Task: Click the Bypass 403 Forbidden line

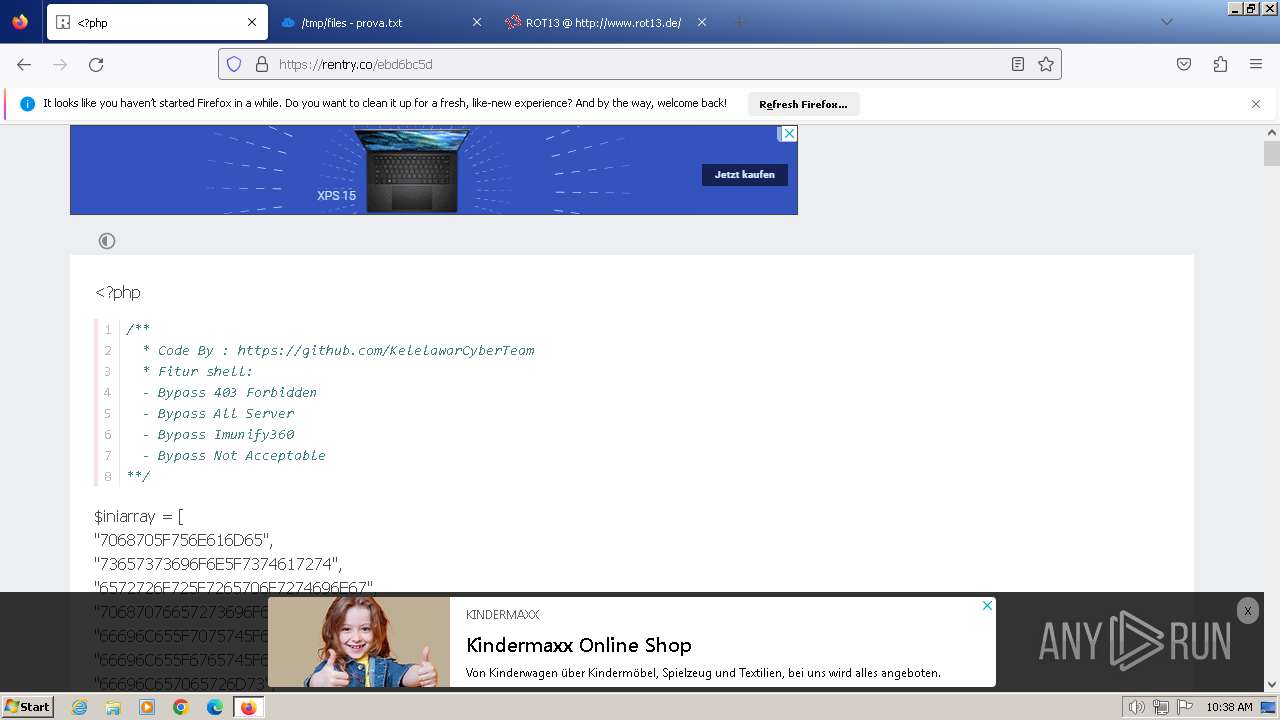Action: click(229, 392)
